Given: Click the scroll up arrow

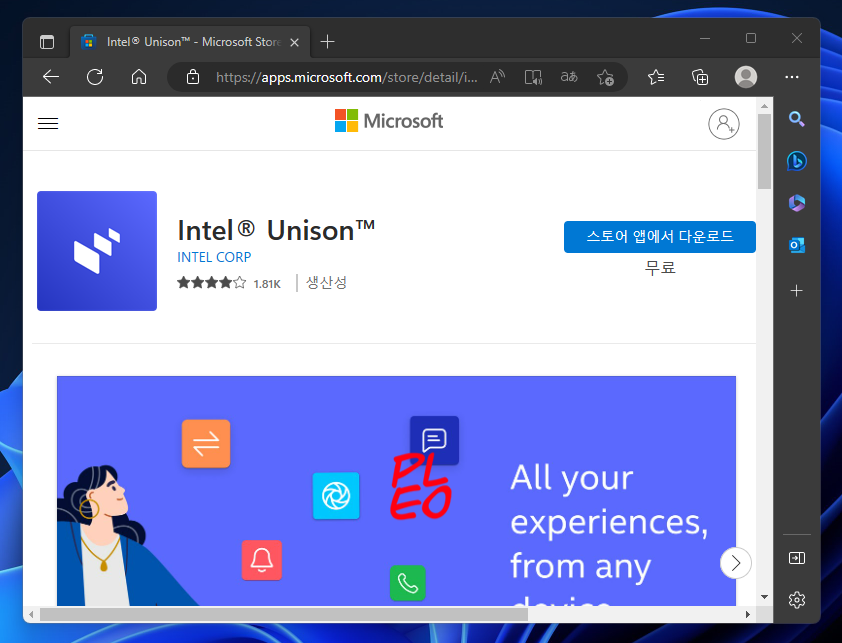Looking at the screenshot, I should (764, 106).
